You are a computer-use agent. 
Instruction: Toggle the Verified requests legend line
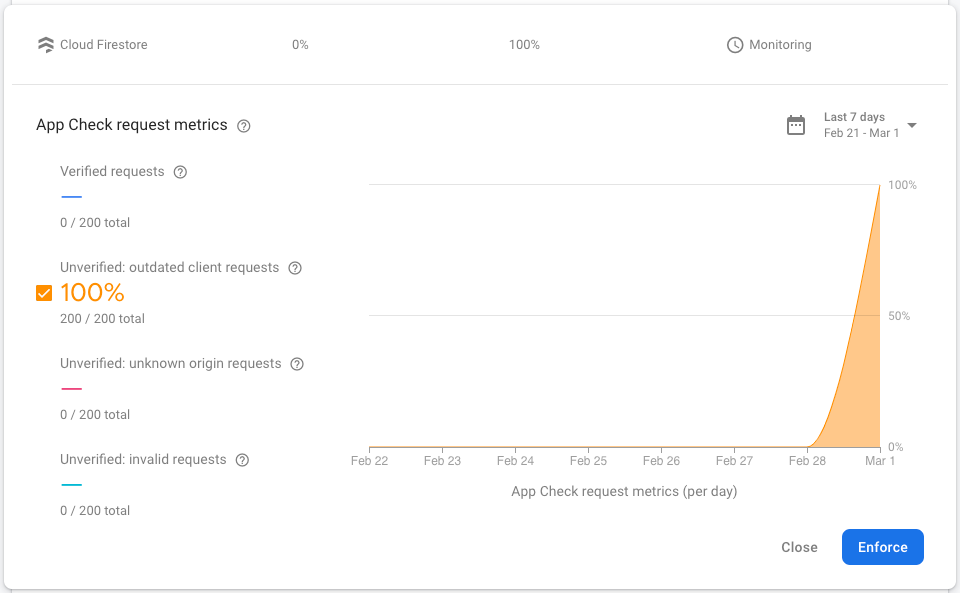click(70, 197)
